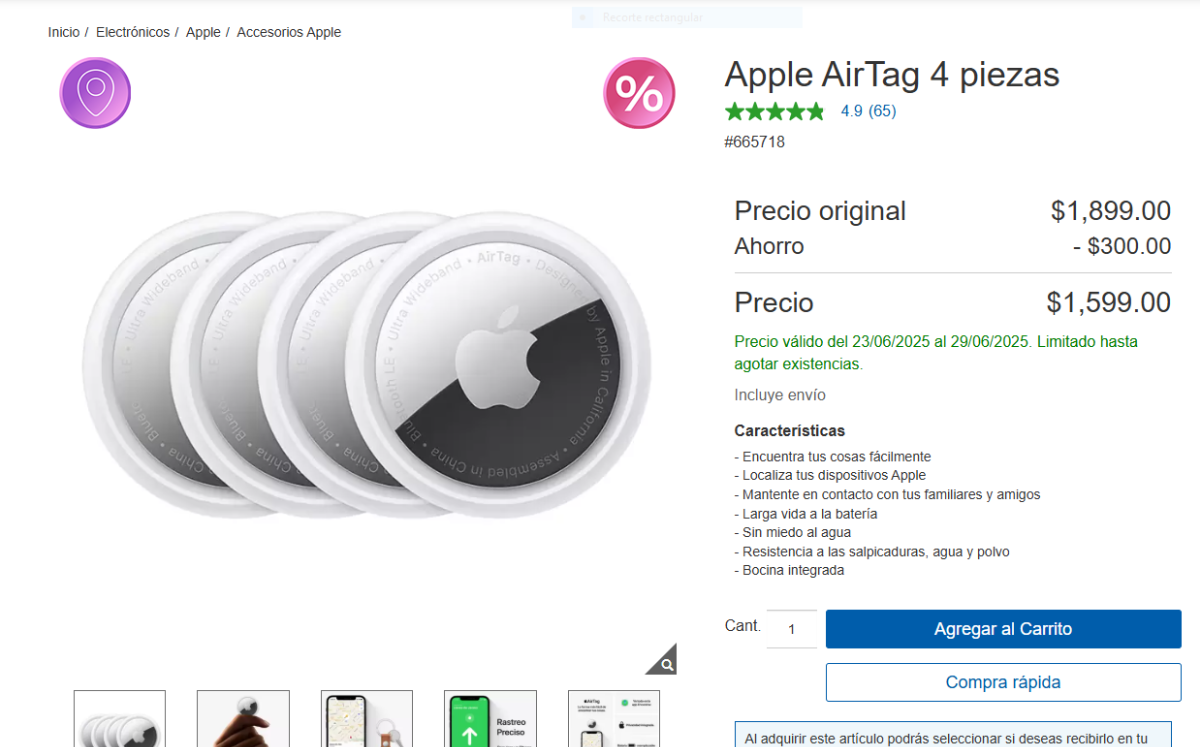Click the pink percent discount badge
The height and width of the screenshot is (747, 1200).
click(639, 93)
